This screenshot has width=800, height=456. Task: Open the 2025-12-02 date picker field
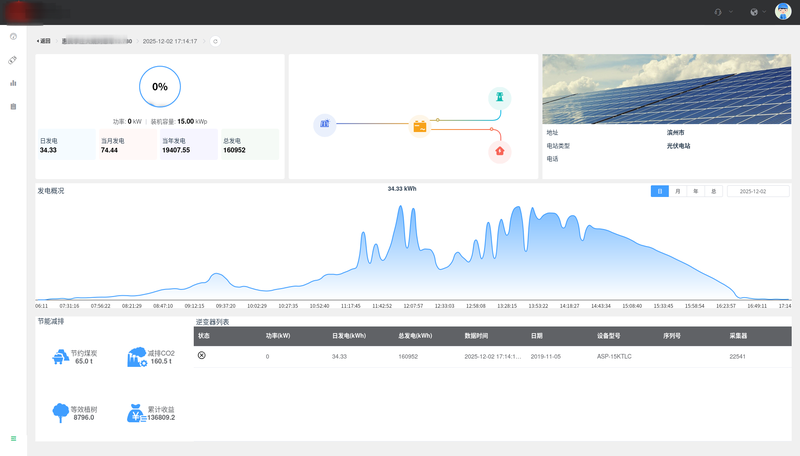pos(757,190)
